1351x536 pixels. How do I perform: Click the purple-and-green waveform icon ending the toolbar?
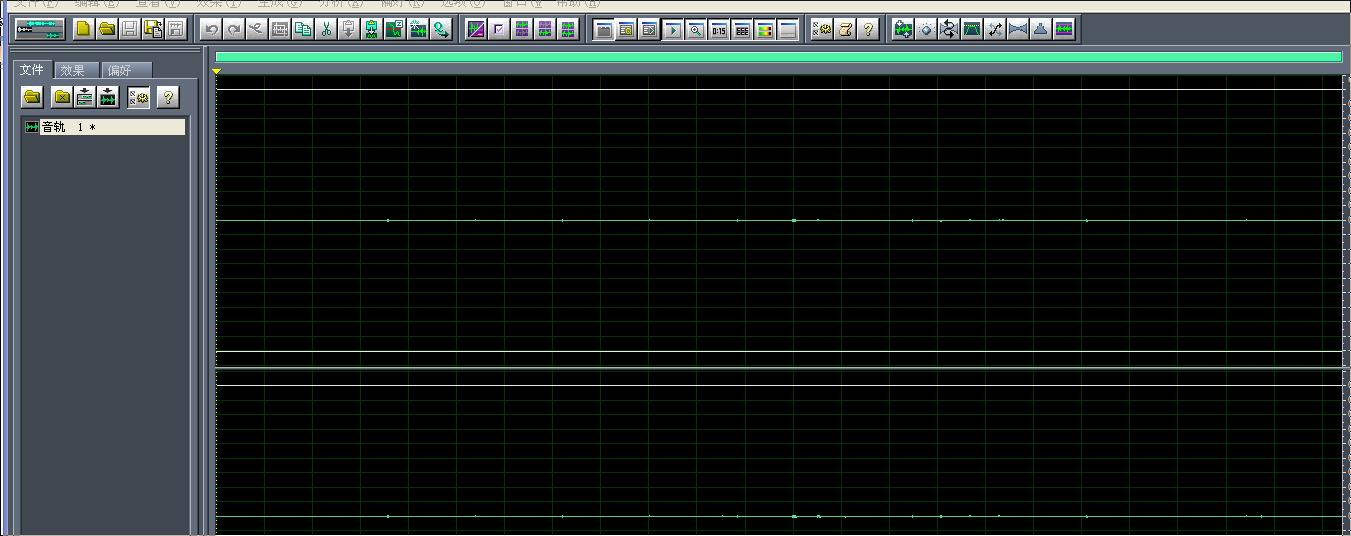[x=1064, y=29]
